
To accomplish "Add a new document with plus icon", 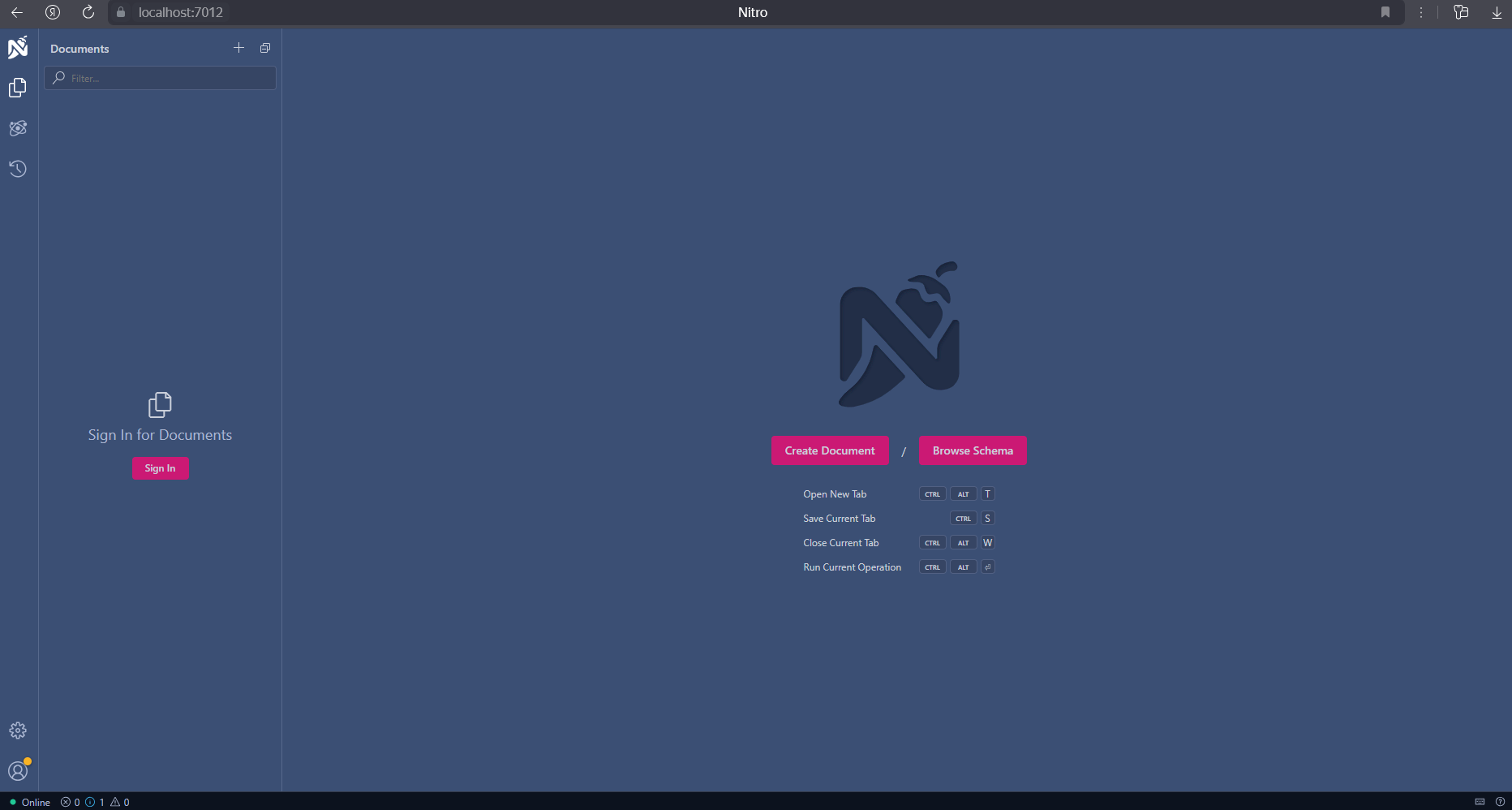I will click(238, 48).
